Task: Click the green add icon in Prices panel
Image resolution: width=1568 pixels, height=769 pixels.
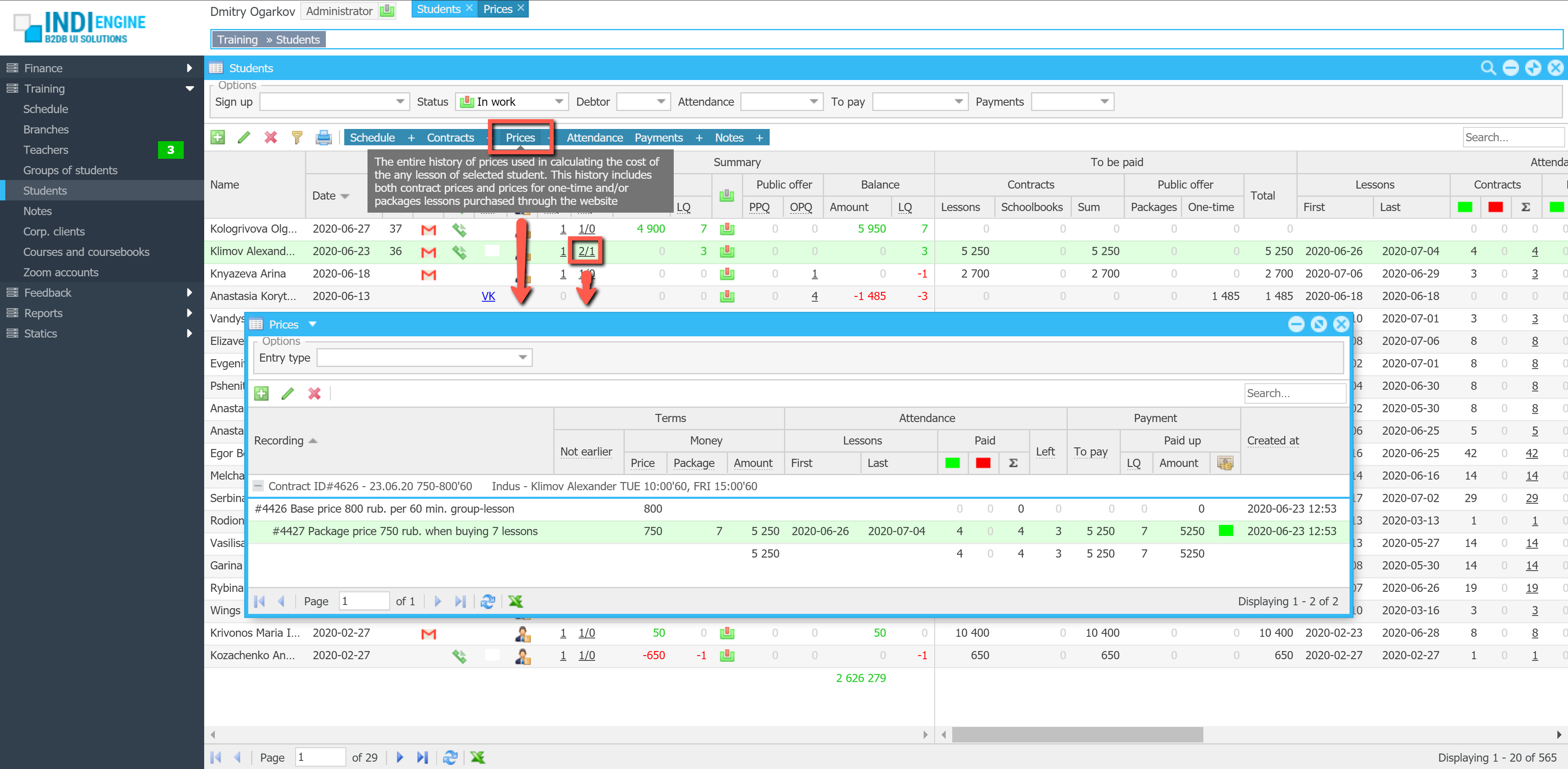Action: coord(261,393)
